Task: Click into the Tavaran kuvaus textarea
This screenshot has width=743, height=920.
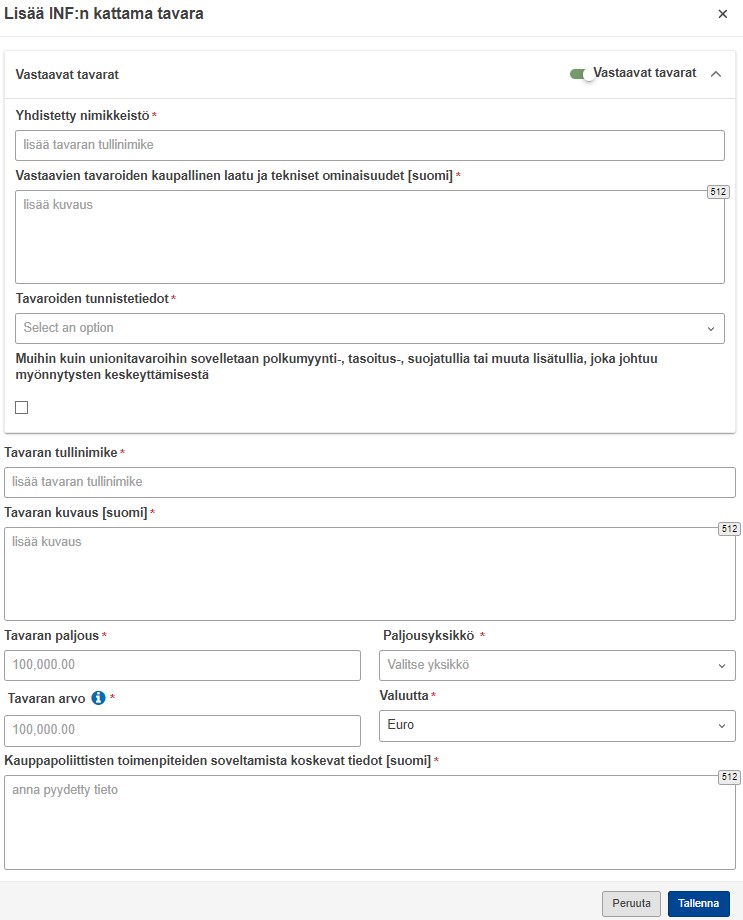Action: 370,574
